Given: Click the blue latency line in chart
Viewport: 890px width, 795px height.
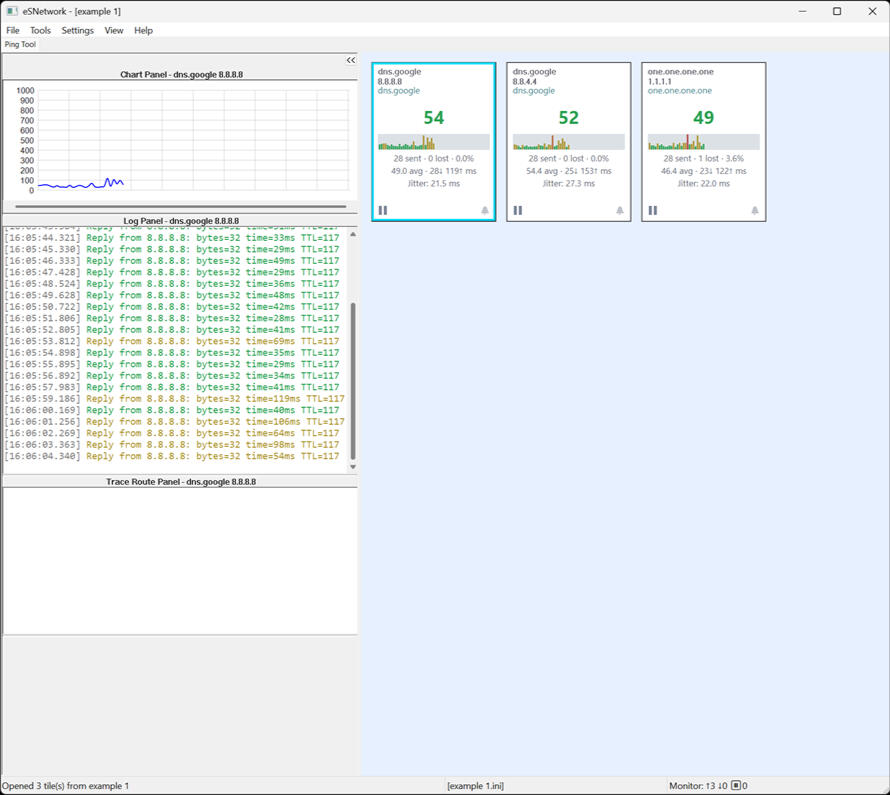Looking at the screenshot, I should [x=81, y=184].
